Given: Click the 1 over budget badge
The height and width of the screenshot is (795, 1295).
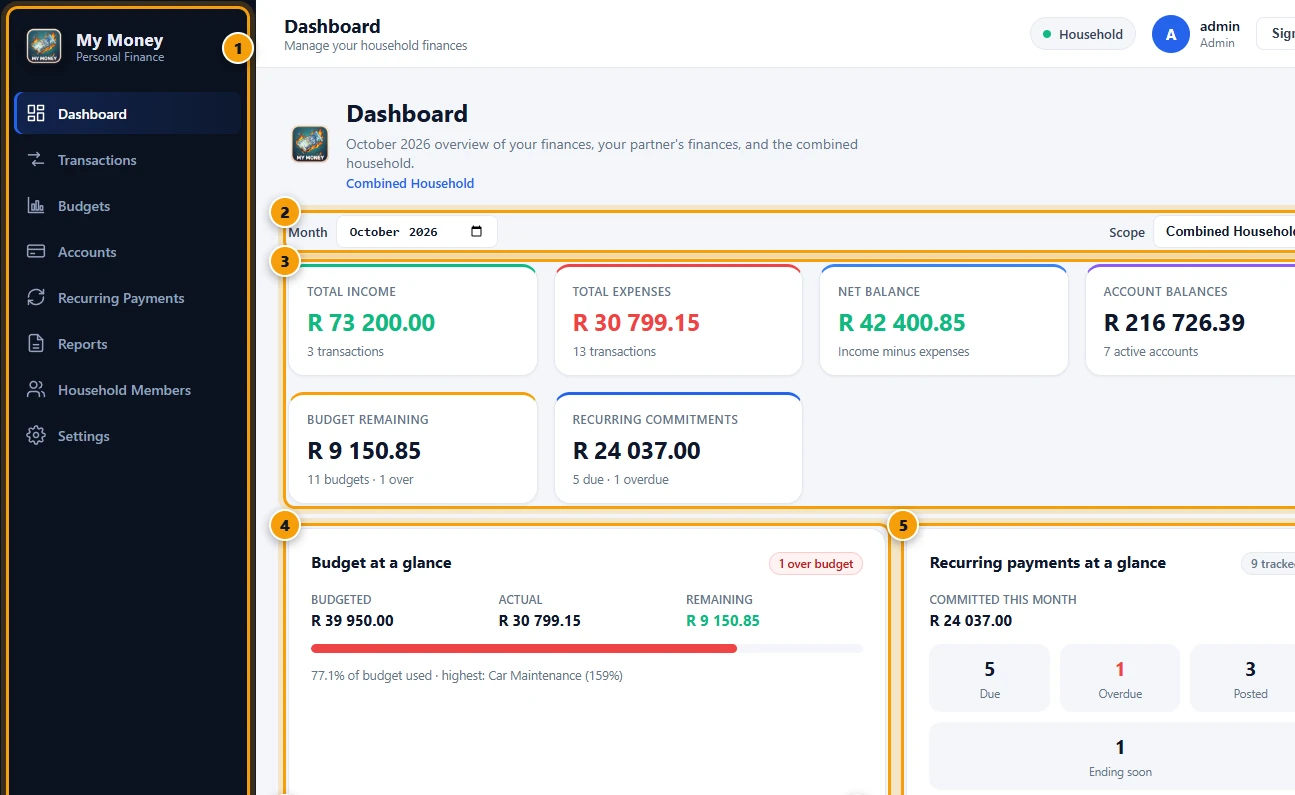Looking at the screenshot, I should click(x=815, y=564).
